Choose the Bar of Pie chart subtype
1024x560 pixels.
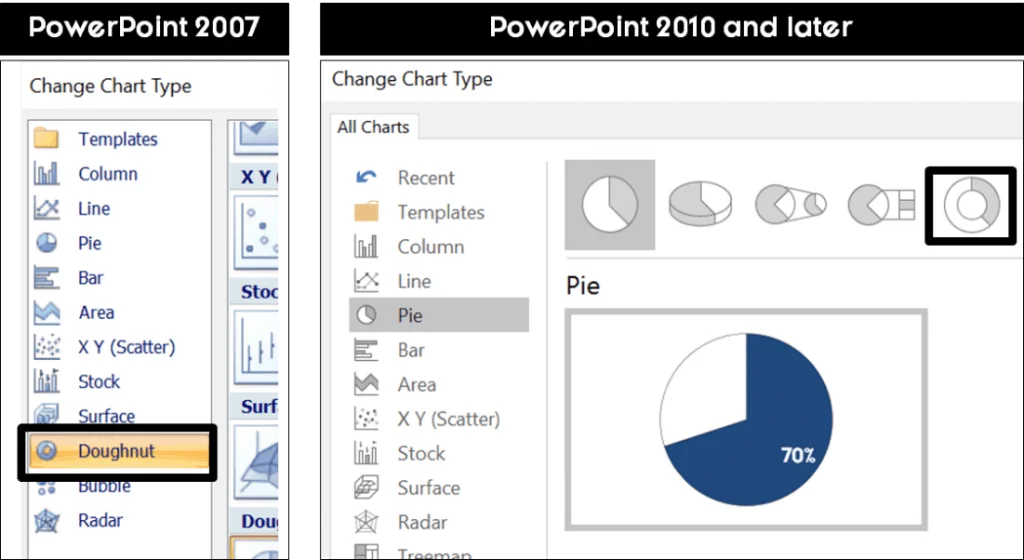(882, 205)
